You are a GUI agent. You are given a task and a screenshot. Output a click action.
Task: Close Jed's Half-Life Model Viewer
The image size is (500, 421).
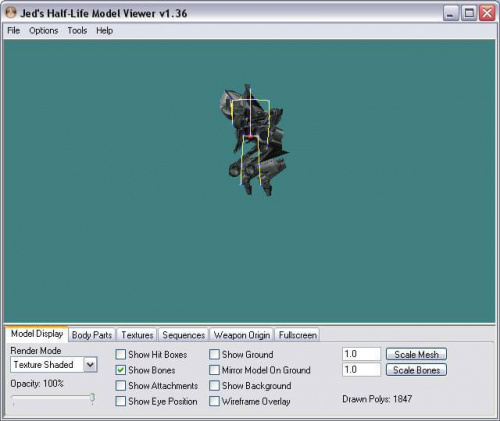coord(487,14)
